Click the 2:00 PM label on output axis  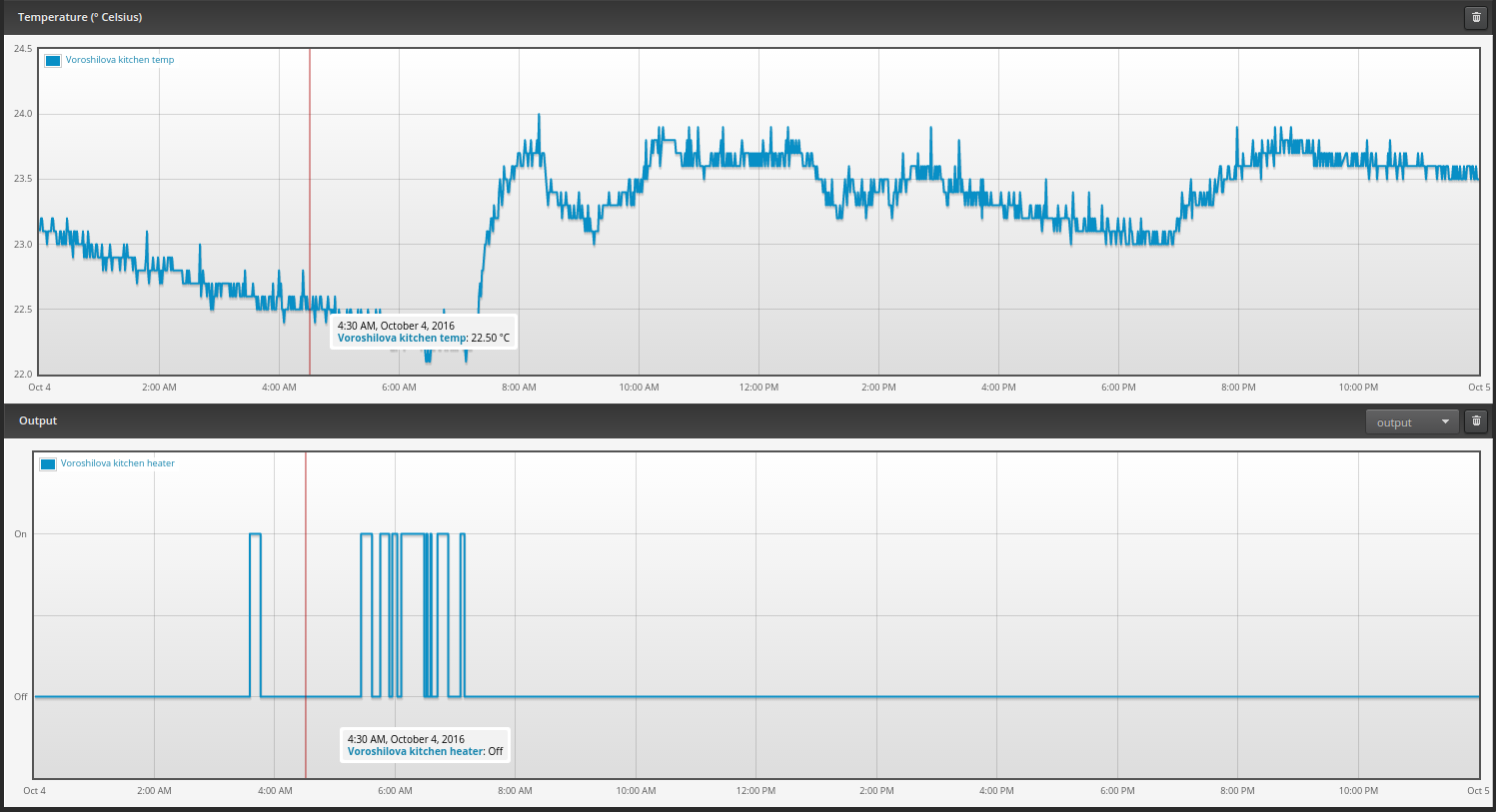876,791
